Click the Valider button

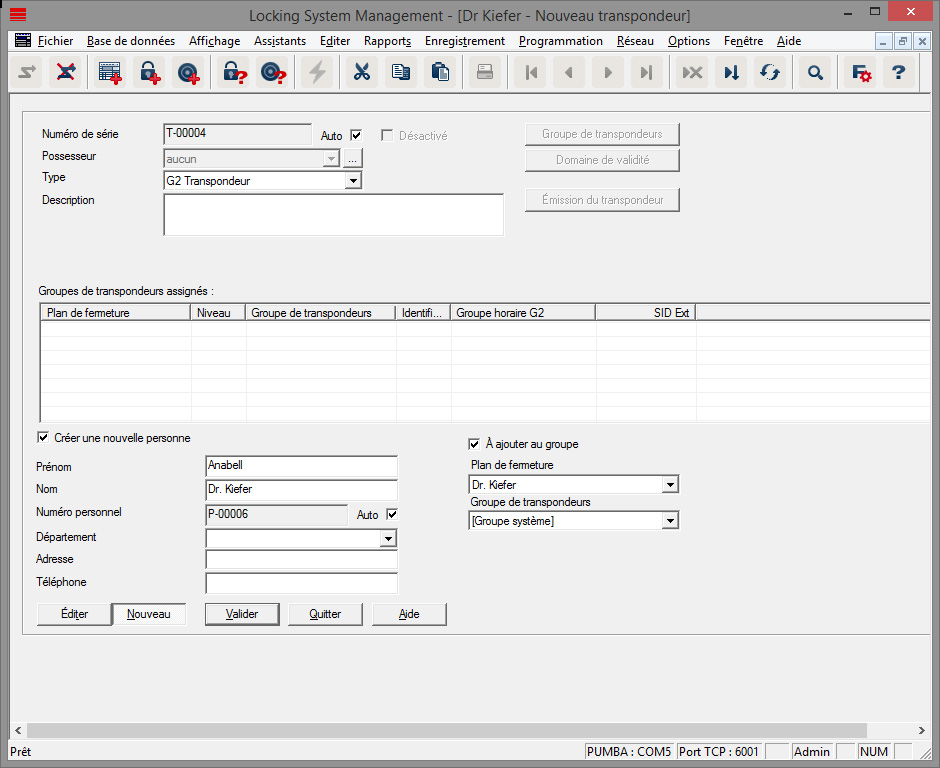(242, 614)
